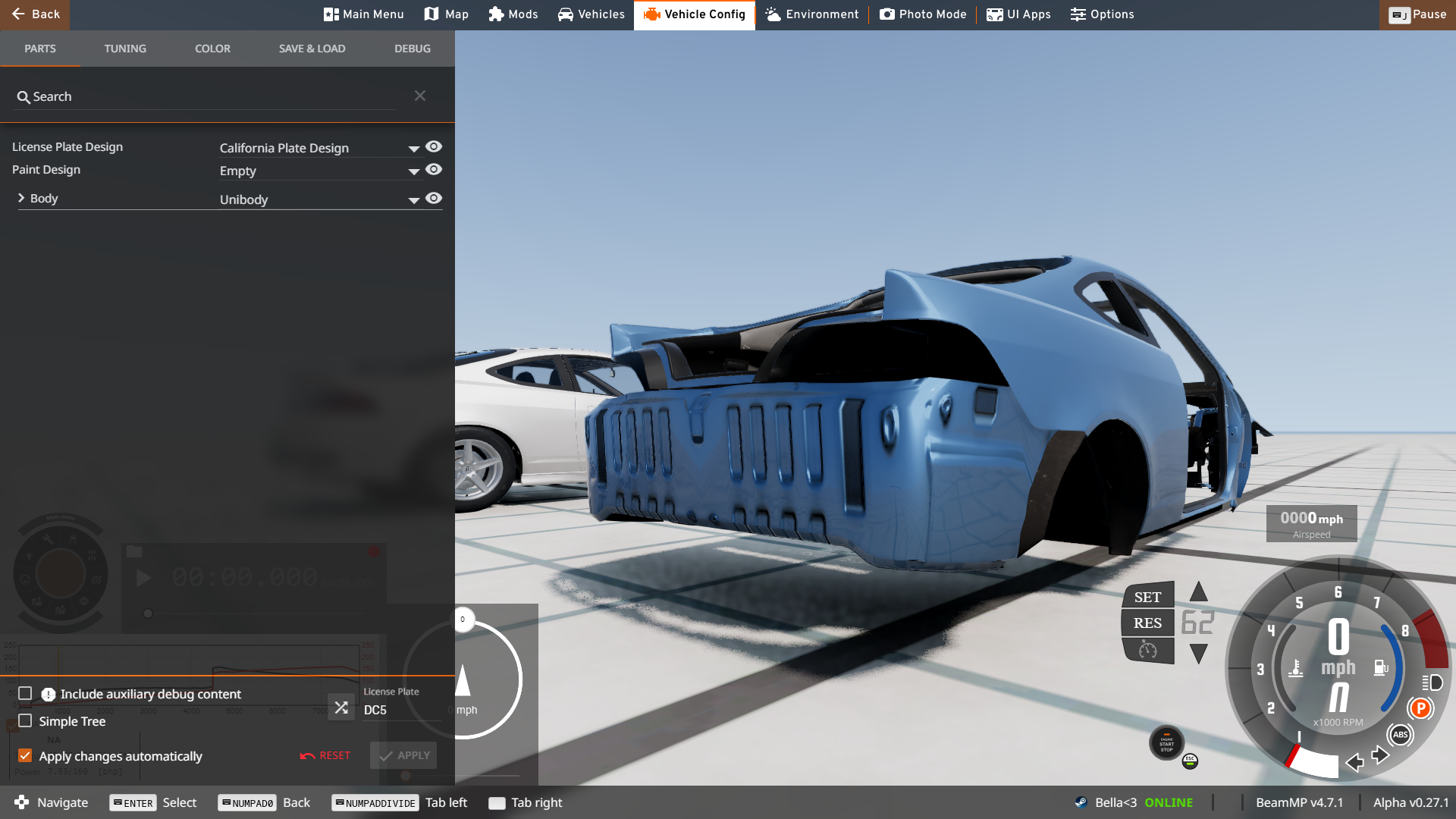Click the ABS indicator icon

click(x=1400, y=735)
